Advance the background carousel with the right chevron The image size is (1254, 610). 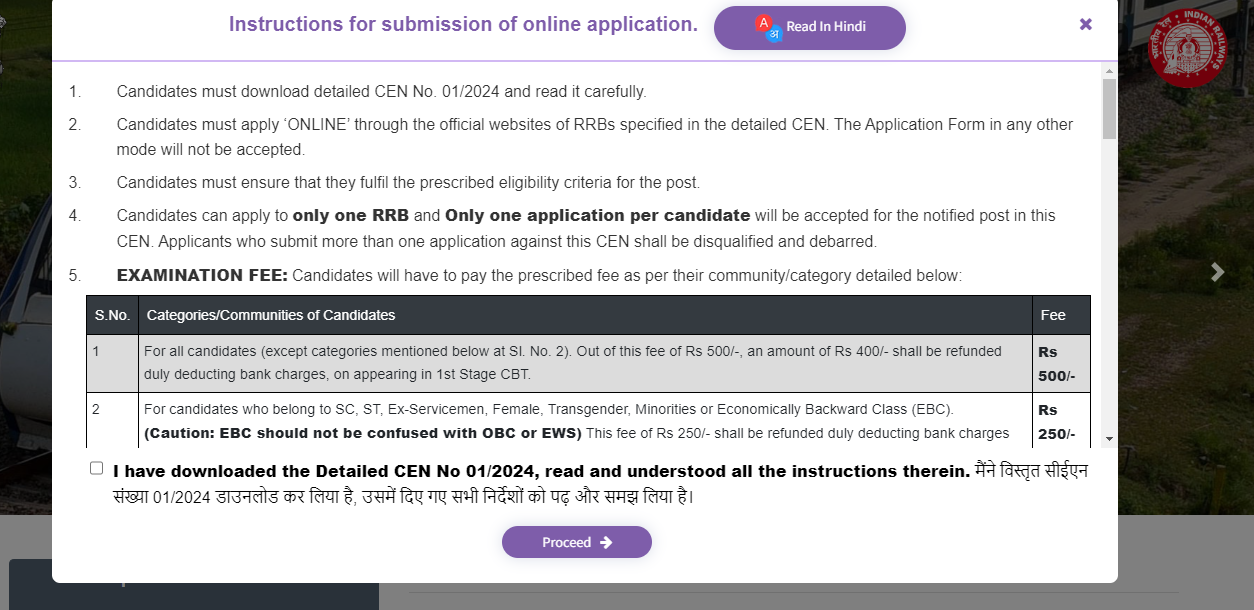[1217, 272]
